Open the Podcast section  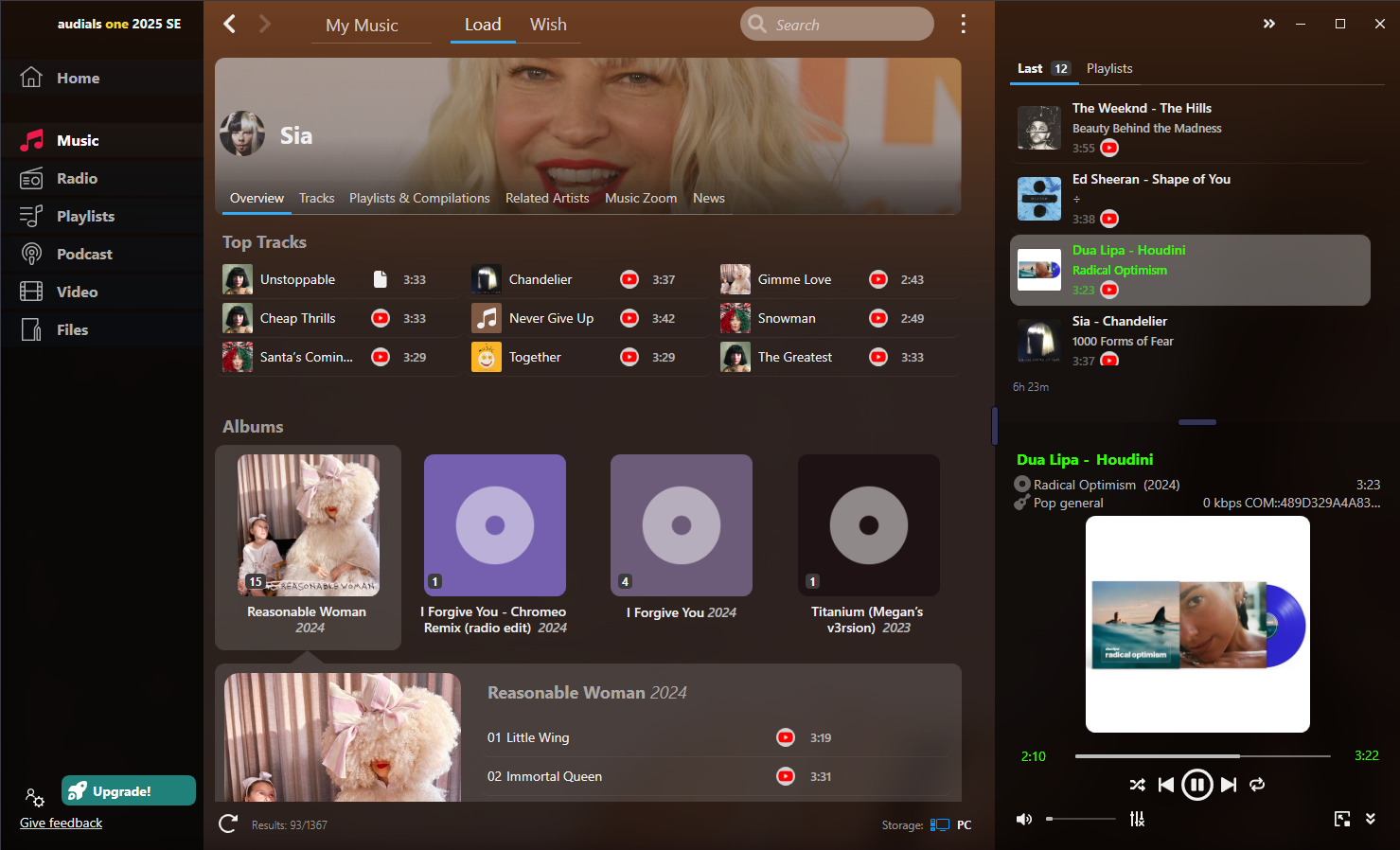pos(101,254)
